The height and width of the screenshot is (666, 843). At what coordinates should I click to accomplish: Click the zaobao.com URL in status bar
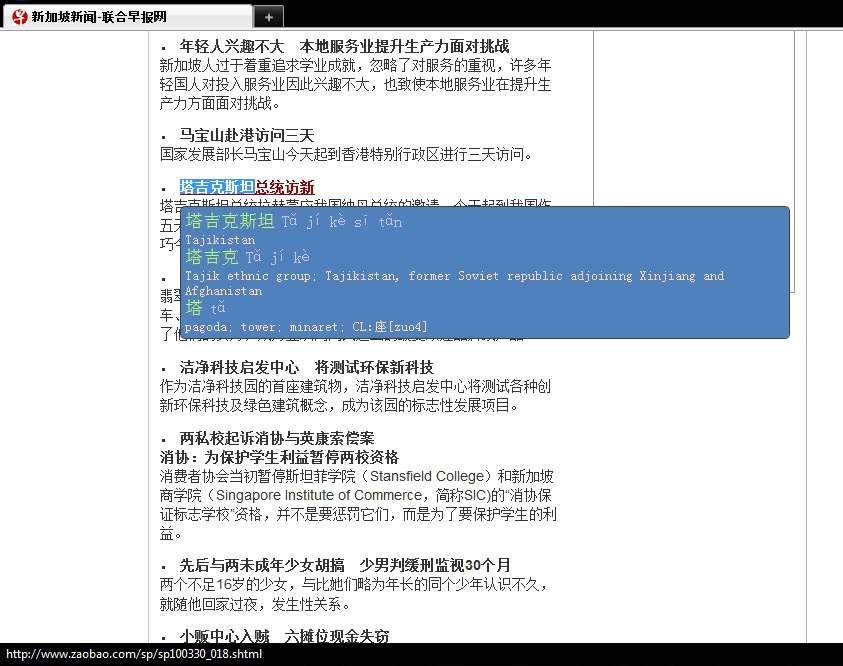coord(133,654)
